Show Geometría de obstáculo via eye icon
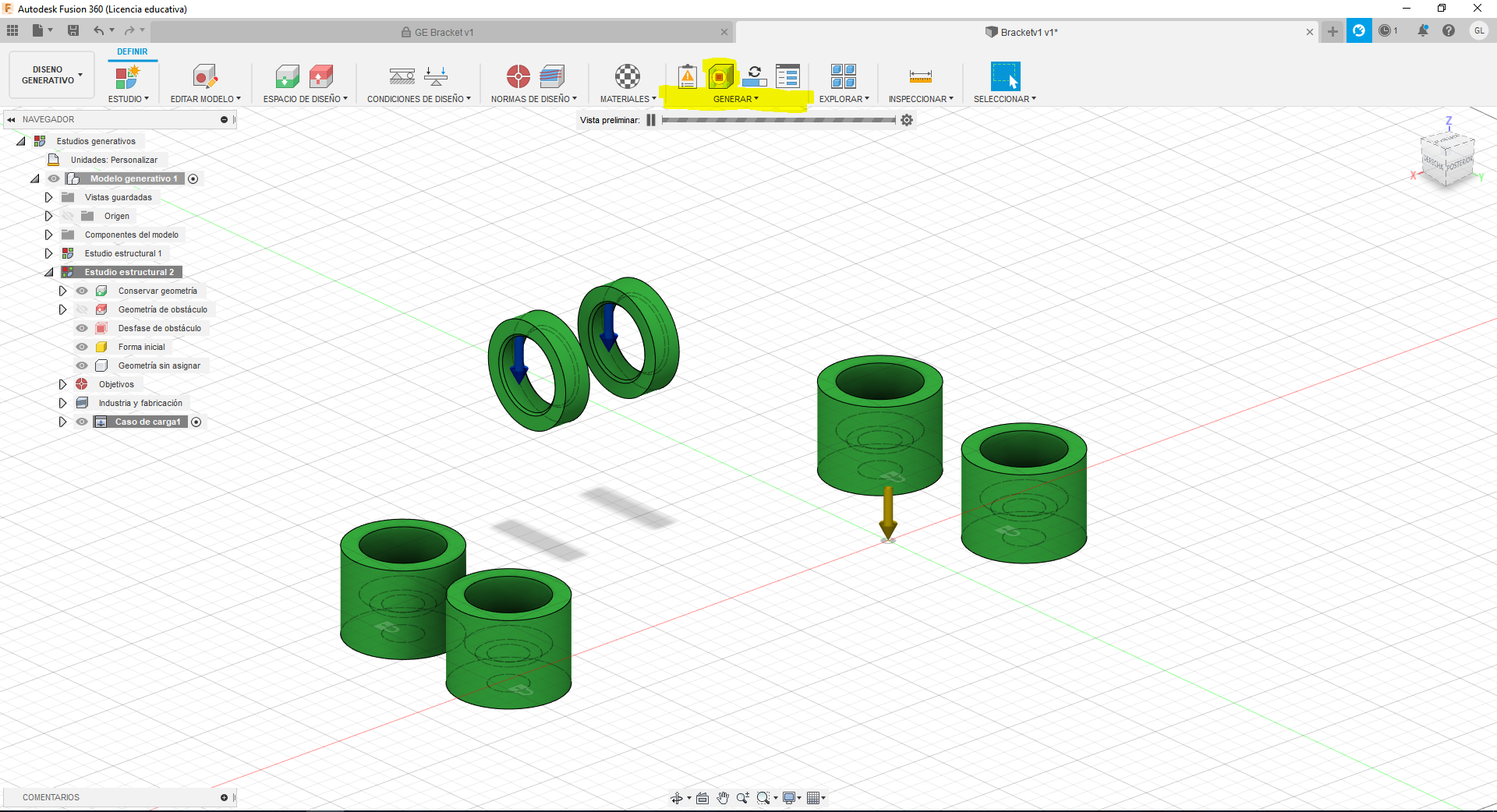Viewport: 1497px width, 812px height. tap(82, 309)
